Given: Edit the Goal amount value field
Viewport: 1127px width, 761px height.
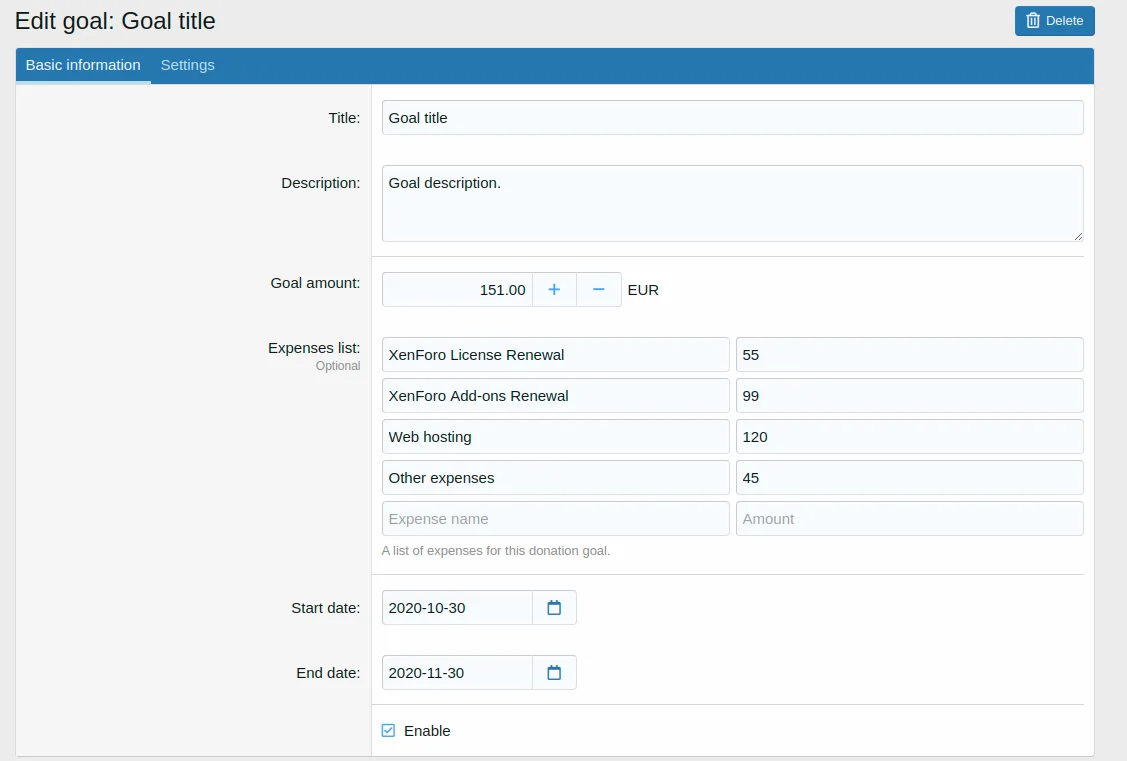Looking at the screenshot, I should click(x=457, y=290).
